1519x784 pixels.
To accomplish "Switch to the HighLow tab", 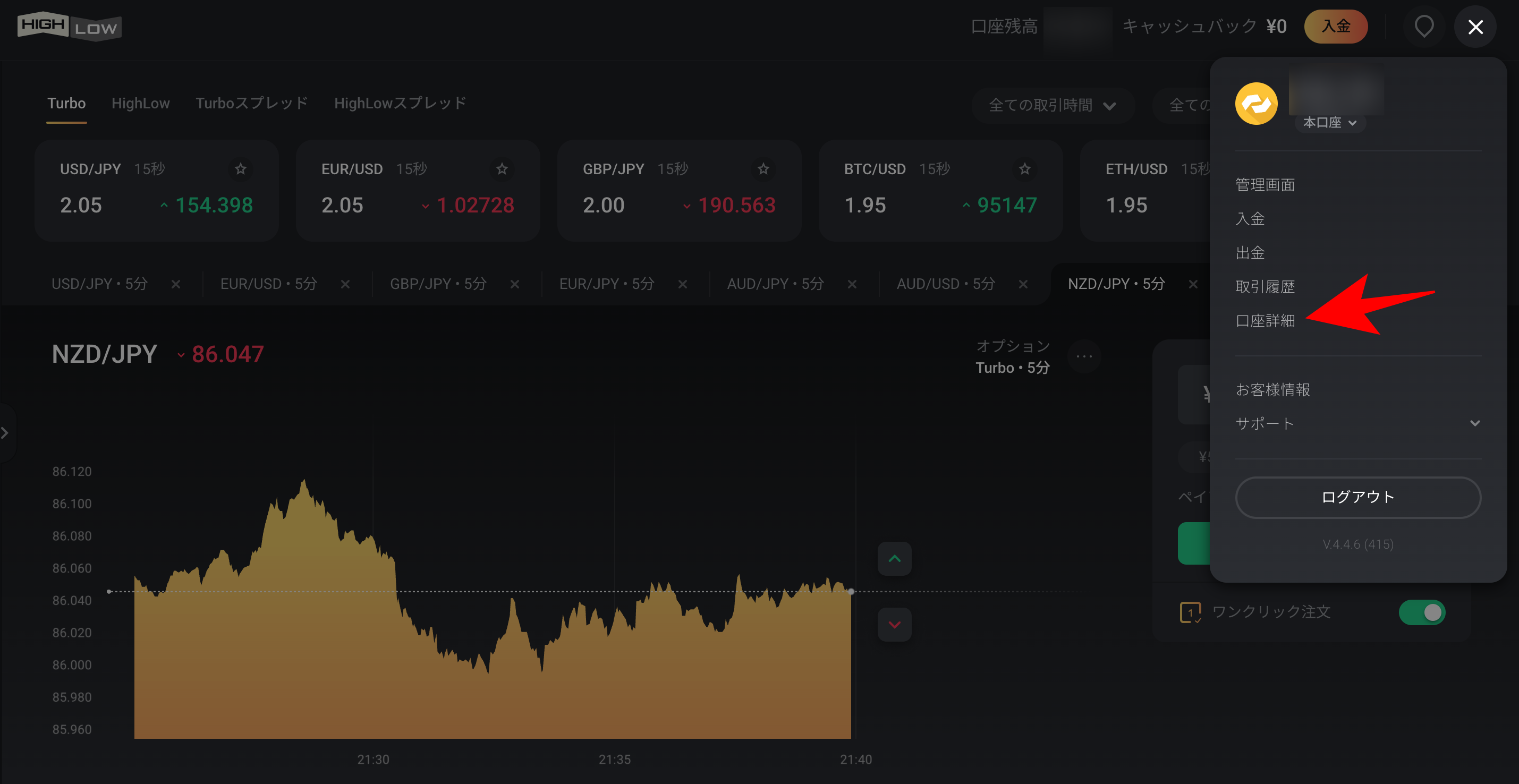I will point(140,104).
